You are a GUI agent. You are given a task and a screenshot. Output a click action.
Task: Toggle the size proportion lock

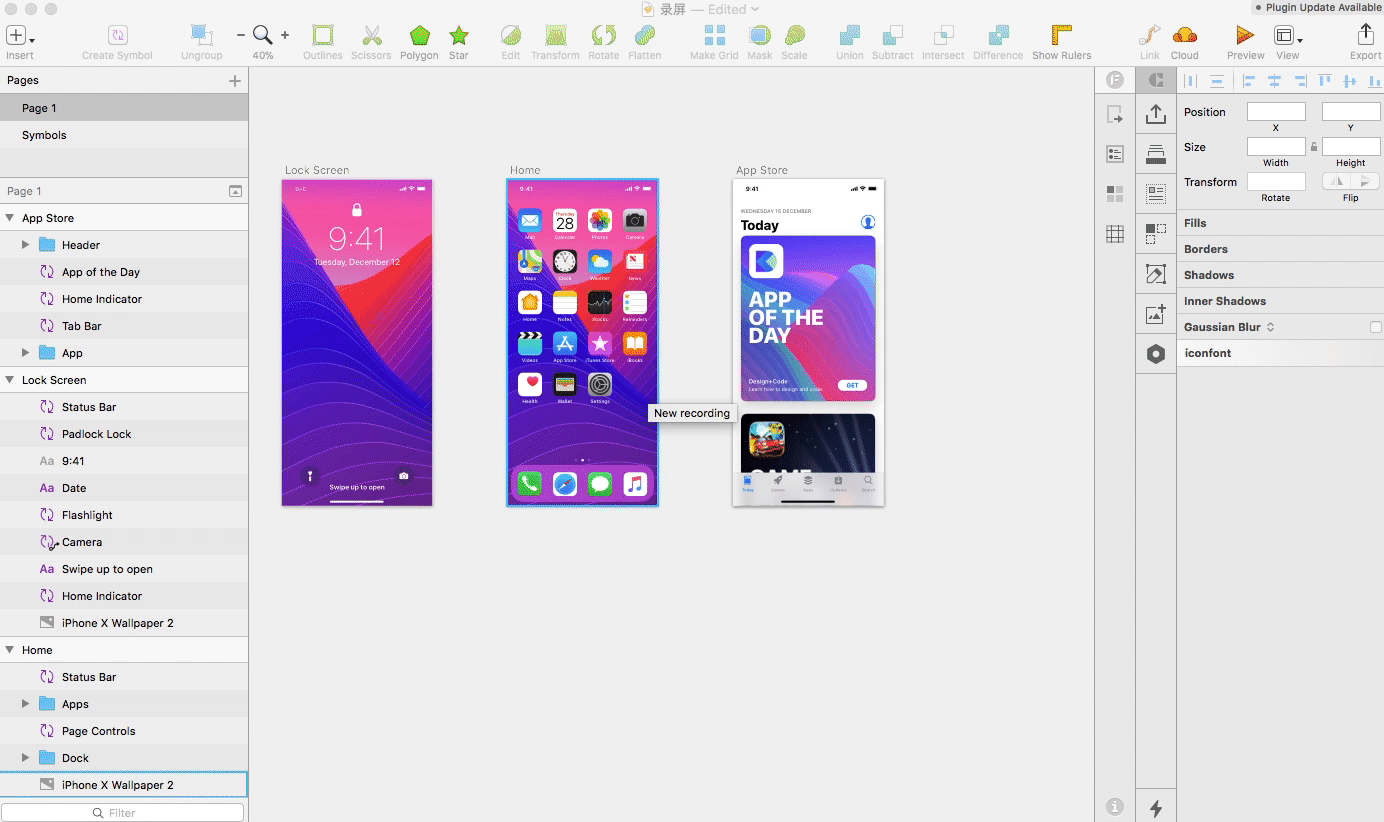(1314, 147)
